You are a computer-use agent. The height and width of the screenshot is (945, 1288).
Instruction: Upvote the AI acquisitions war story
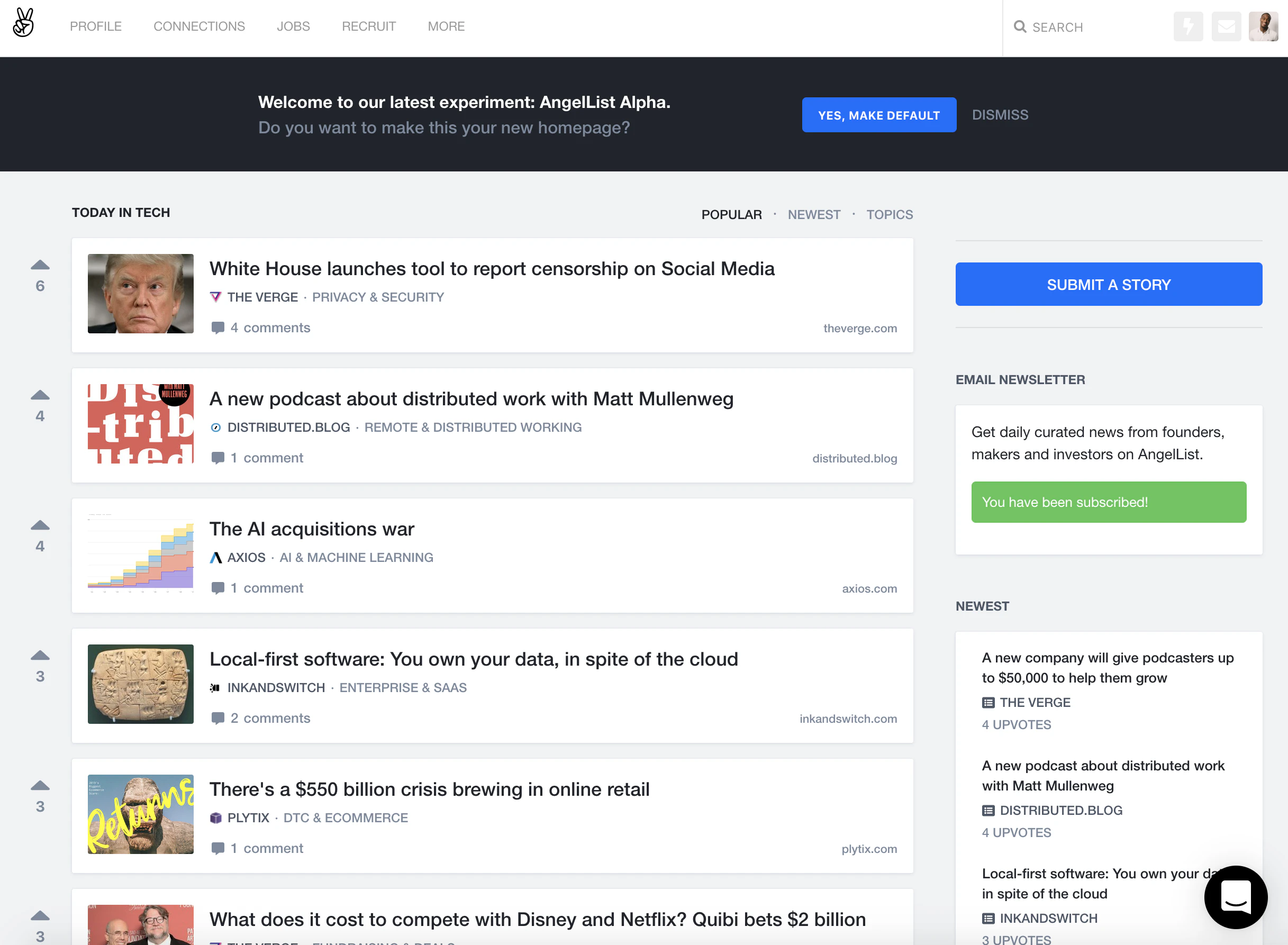pyautogui.click(x=40, y=525)
